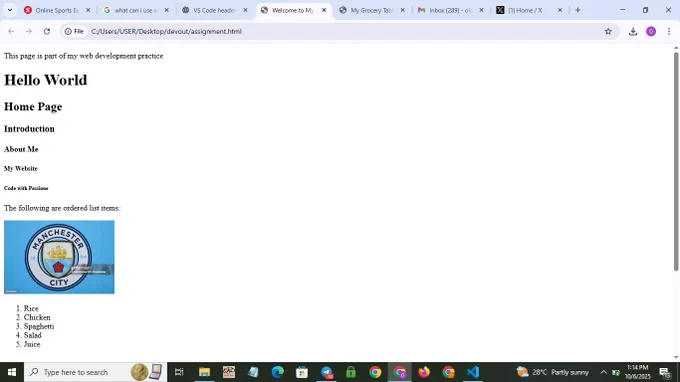The height and width of the screenshot is (382, 680).
Task: View site information File icon
Action: click(x=74, y=31)
